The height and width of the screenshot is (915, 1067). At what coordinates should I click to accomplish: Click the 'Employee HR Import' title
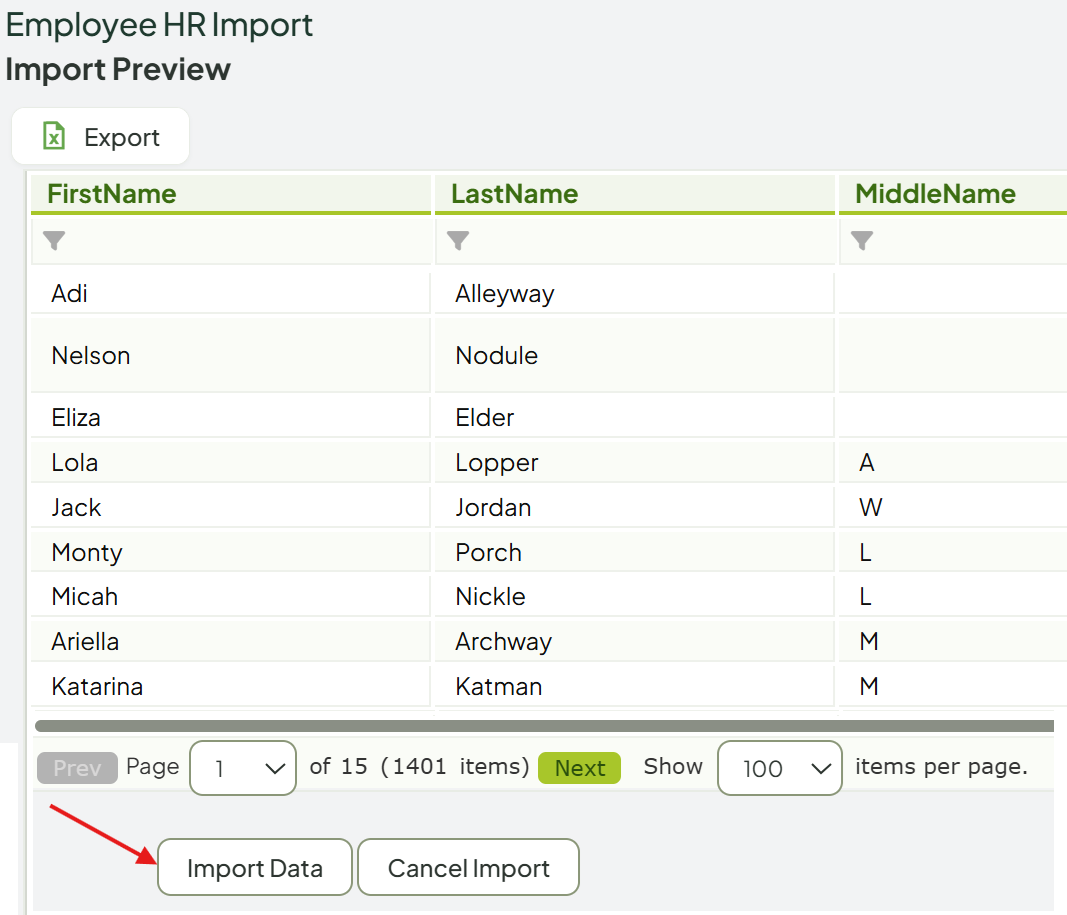[159, 25]
